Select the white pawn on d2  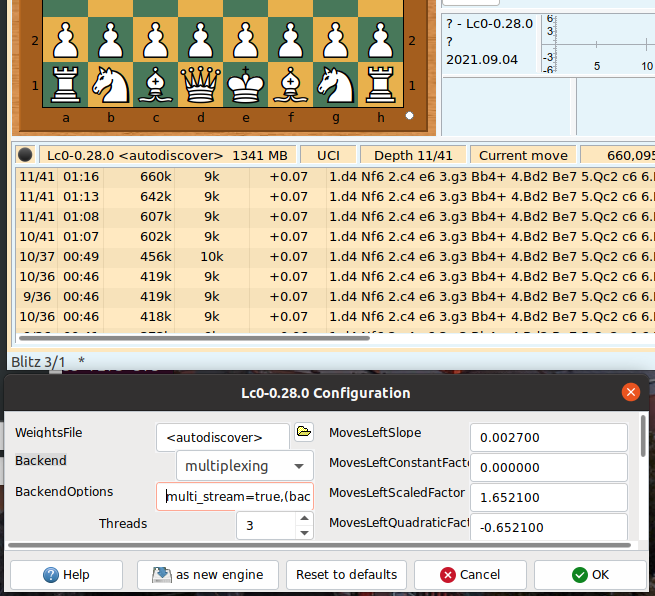[201, 40]
